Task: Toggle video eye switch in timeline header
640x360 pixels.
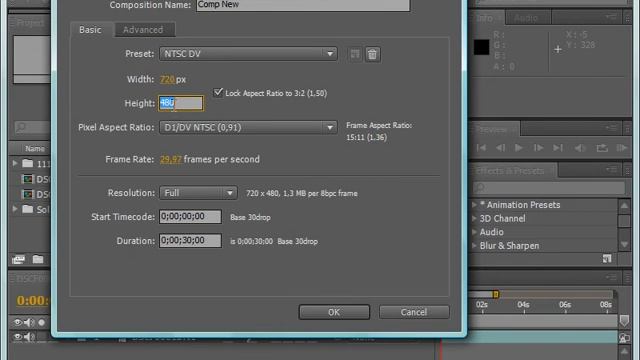Action: [x=17, y=322]
